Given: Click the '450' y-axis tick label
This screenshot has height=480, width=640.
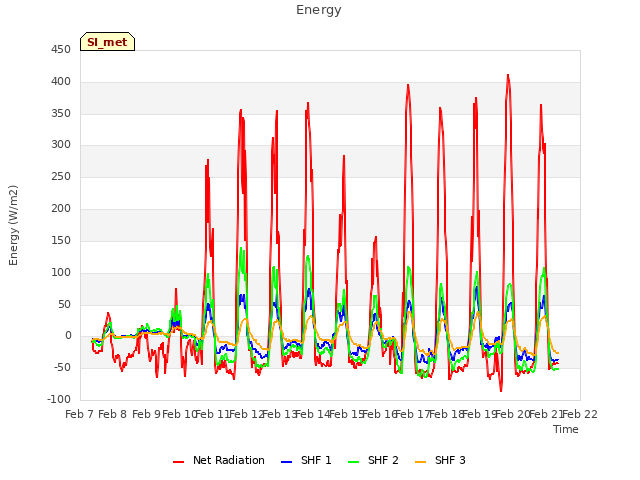Looking at the screenshot, I should [61, 50].
